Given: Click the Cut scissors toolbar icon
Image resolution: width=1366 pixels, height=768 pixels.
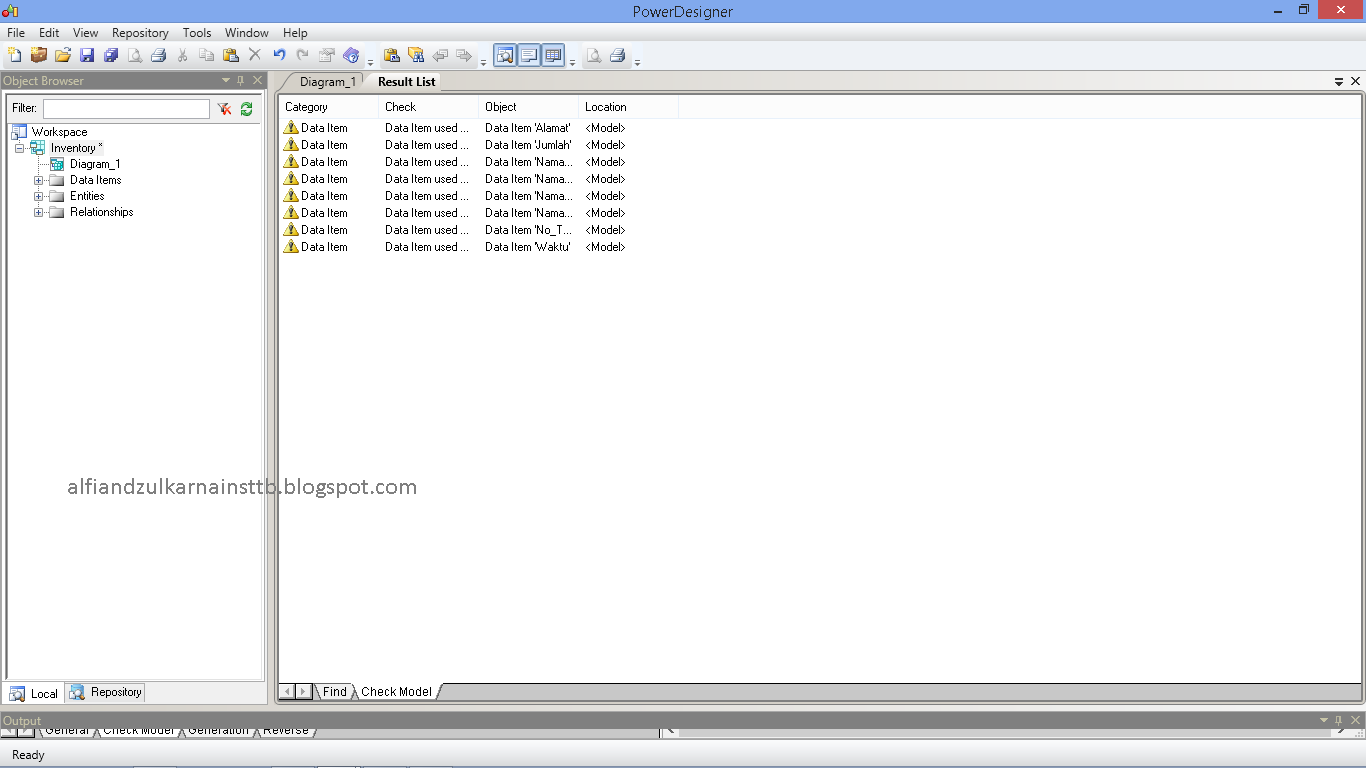Looking at the screenshot, I should (x=183, y=55).
